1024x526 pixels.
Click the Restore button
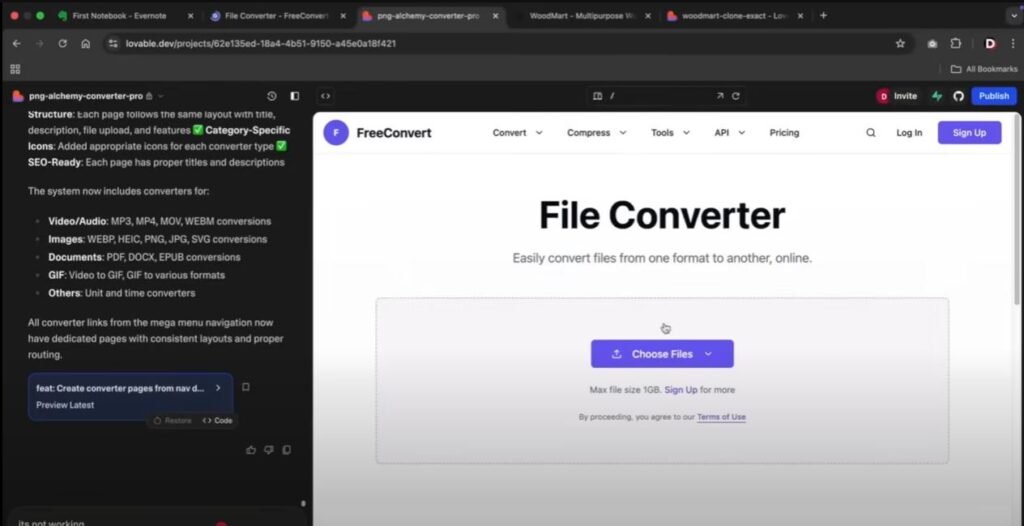173,421
